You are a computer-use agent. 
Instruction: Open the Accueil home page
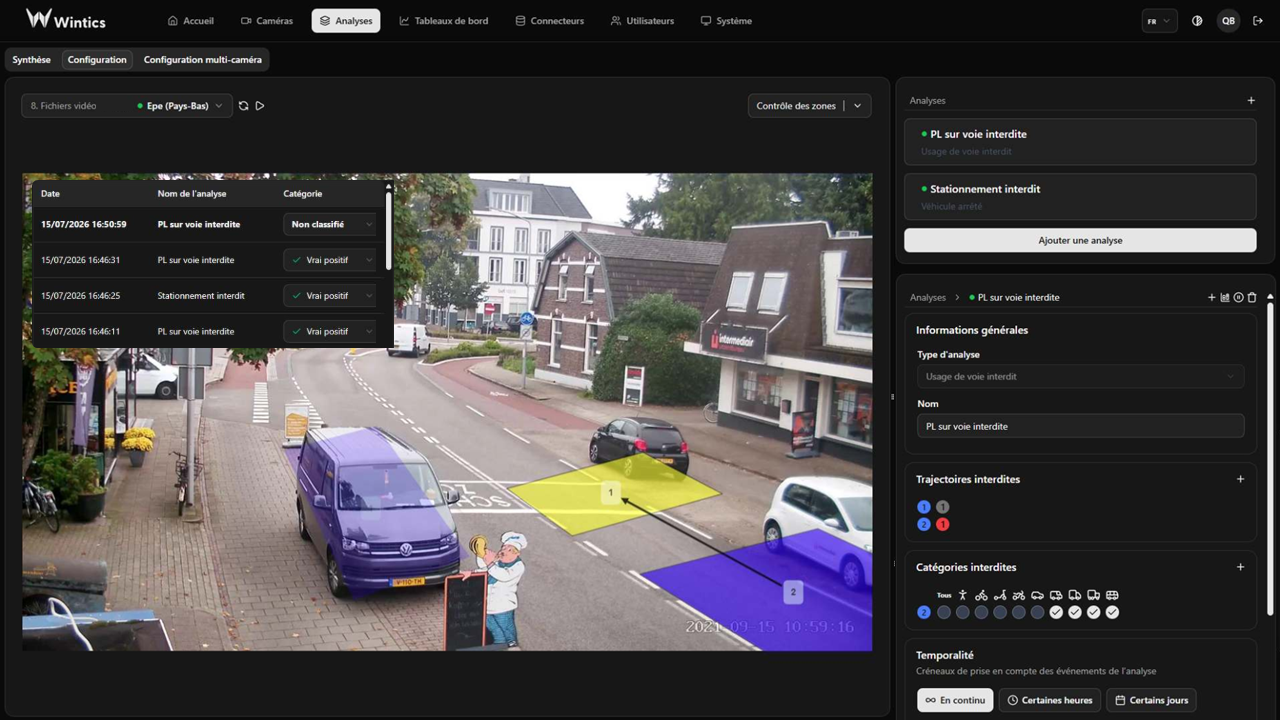190,21
